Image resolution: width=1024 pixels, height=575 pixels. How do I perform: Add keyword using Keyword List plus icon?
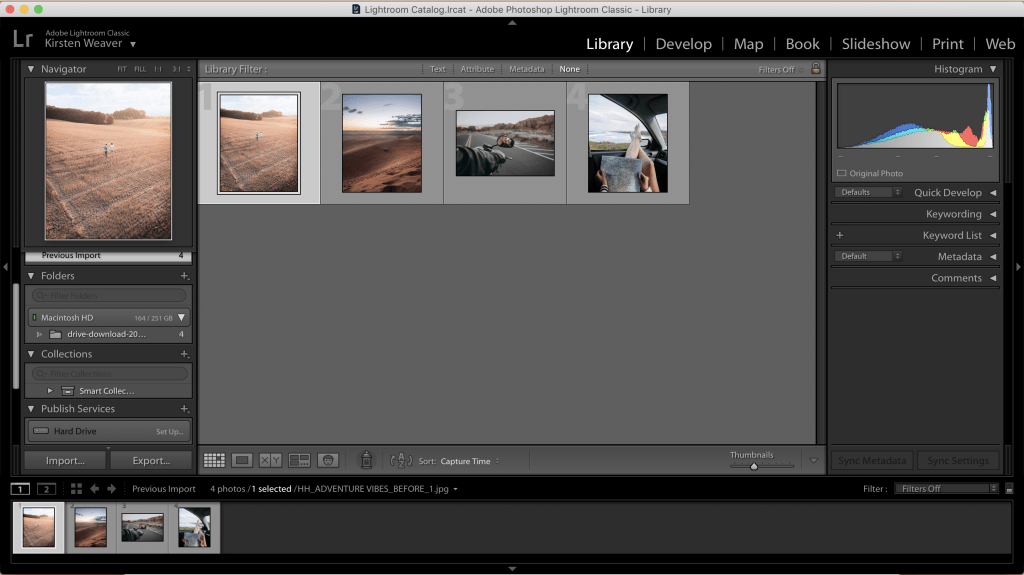(x=840, y=235)
